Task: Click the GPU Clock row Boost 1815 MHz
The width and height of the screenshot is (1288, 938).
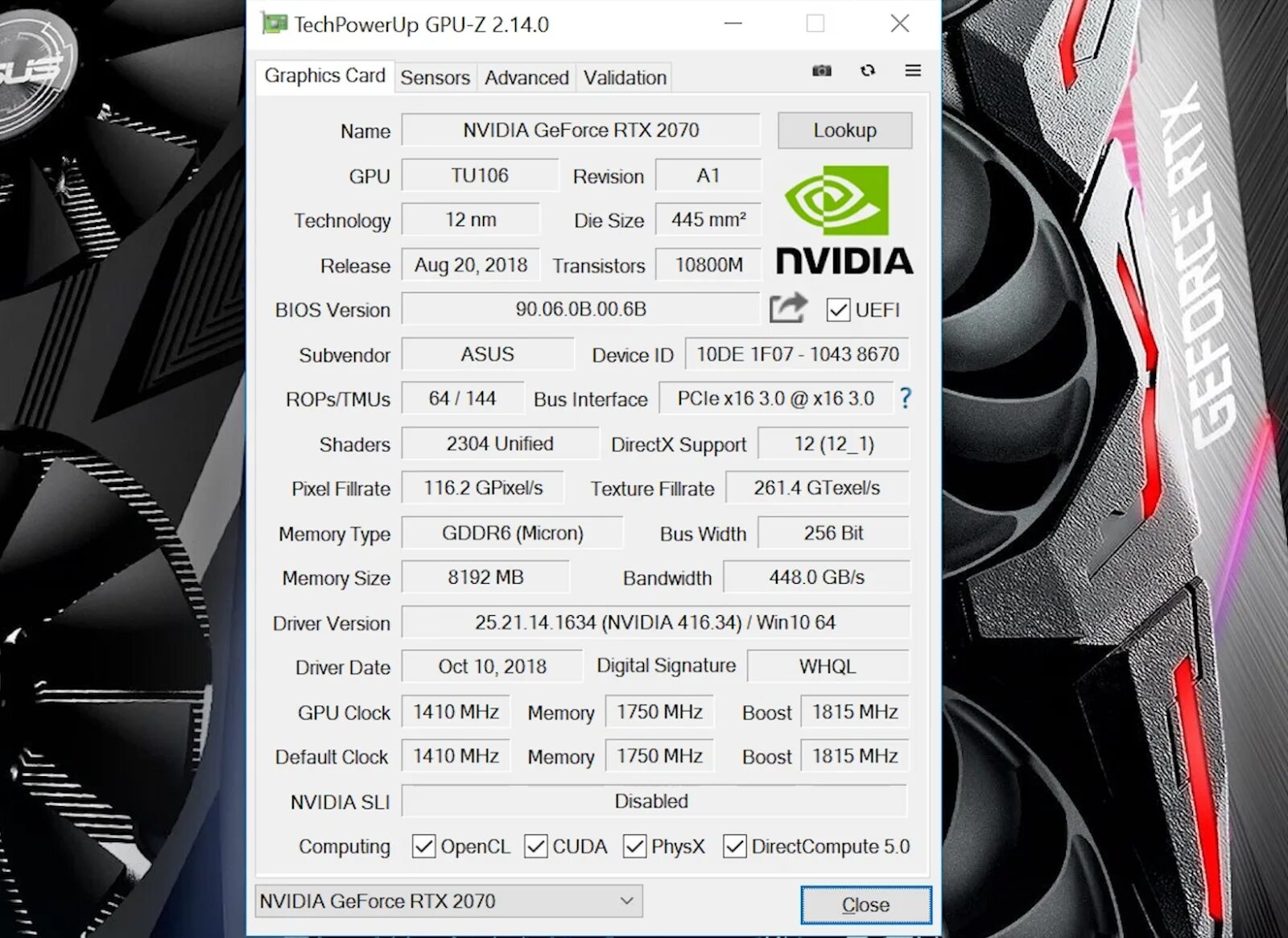Action: pos(855,712)
